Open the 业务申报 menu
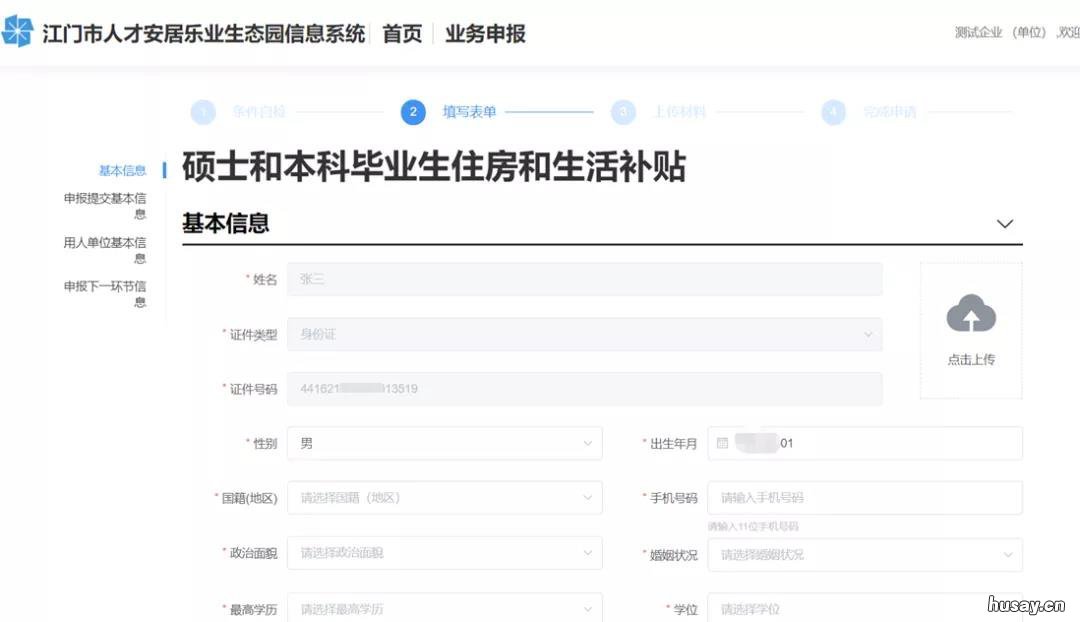 point(487,32)
